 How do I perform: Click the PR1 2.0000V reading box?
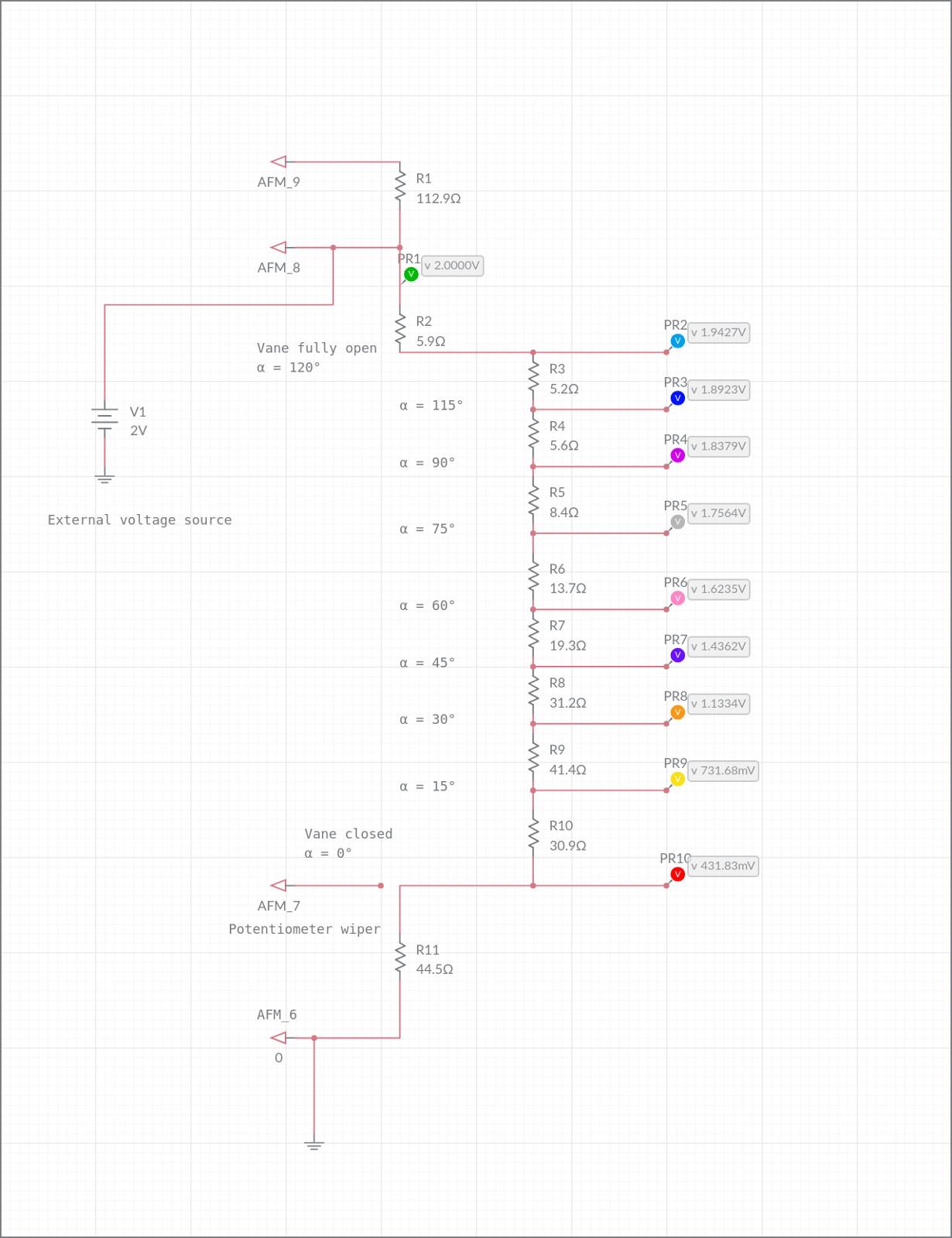click(x=452, y=266)
